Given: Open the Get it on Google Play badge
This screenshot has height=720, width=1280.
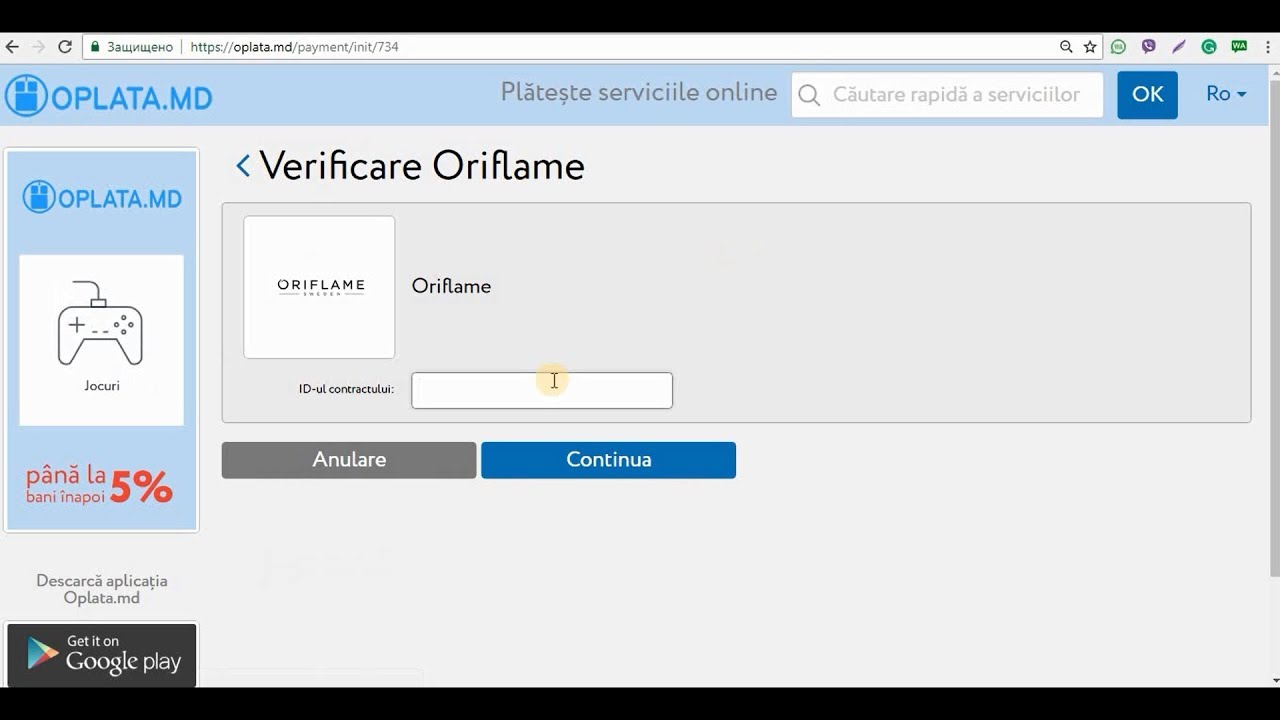Looking at the screenshot, I should point(102,655).
